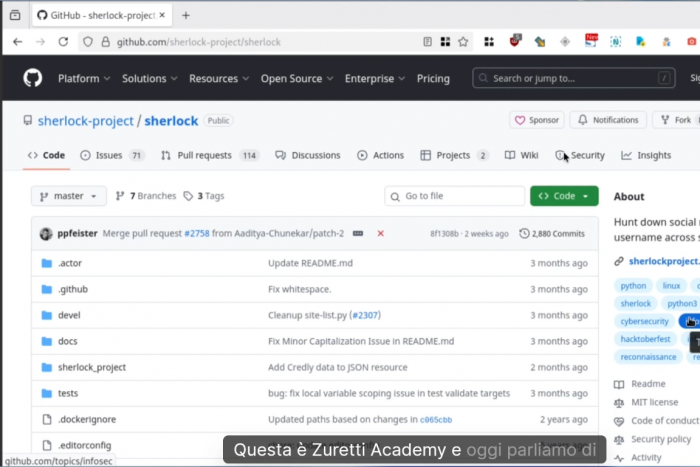
Task: Click the red camera extension icon
Action: point(692,42)
